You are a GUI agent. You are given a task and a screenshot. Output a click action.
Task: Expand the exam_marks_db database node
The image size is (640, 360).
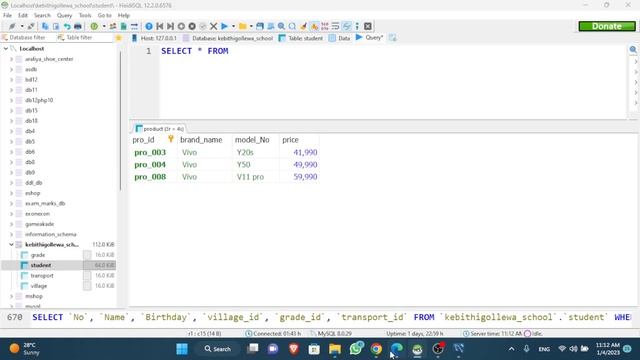tap(11, 203)
